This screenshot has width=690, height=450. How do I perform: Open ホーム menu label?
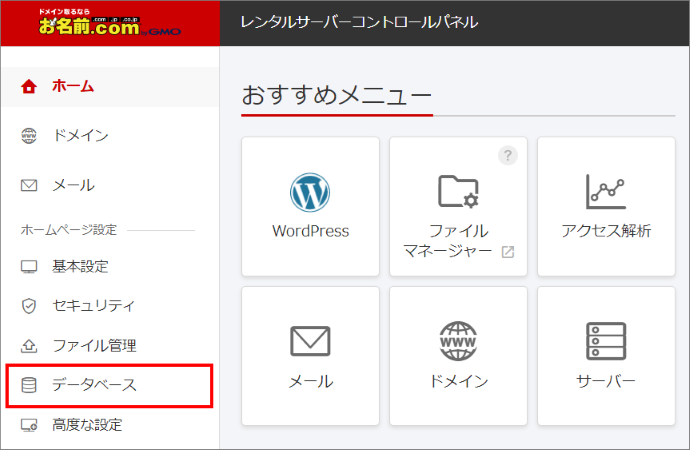click(73, 86)
